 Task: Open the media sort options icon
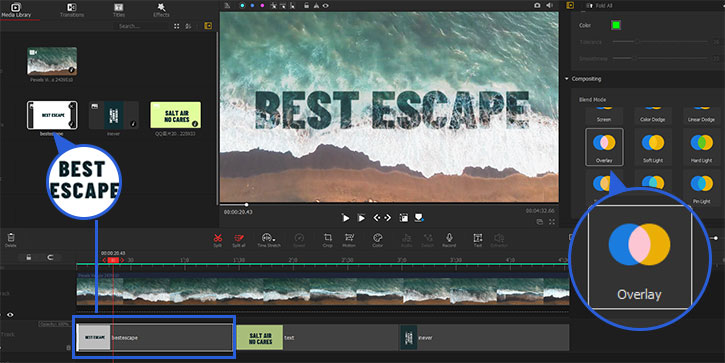[188, 26]
